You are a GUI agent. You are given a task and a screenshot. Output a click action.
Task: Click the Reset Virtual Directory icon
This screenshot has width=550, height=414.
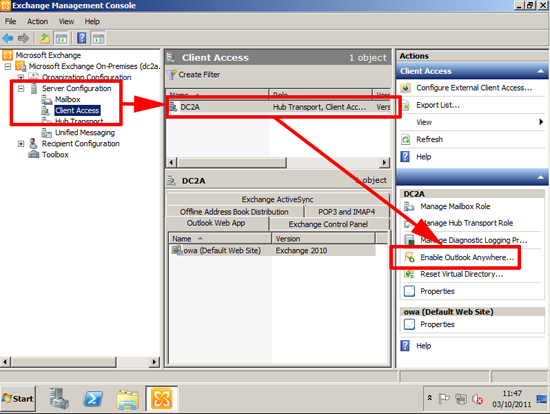(409, 274)
